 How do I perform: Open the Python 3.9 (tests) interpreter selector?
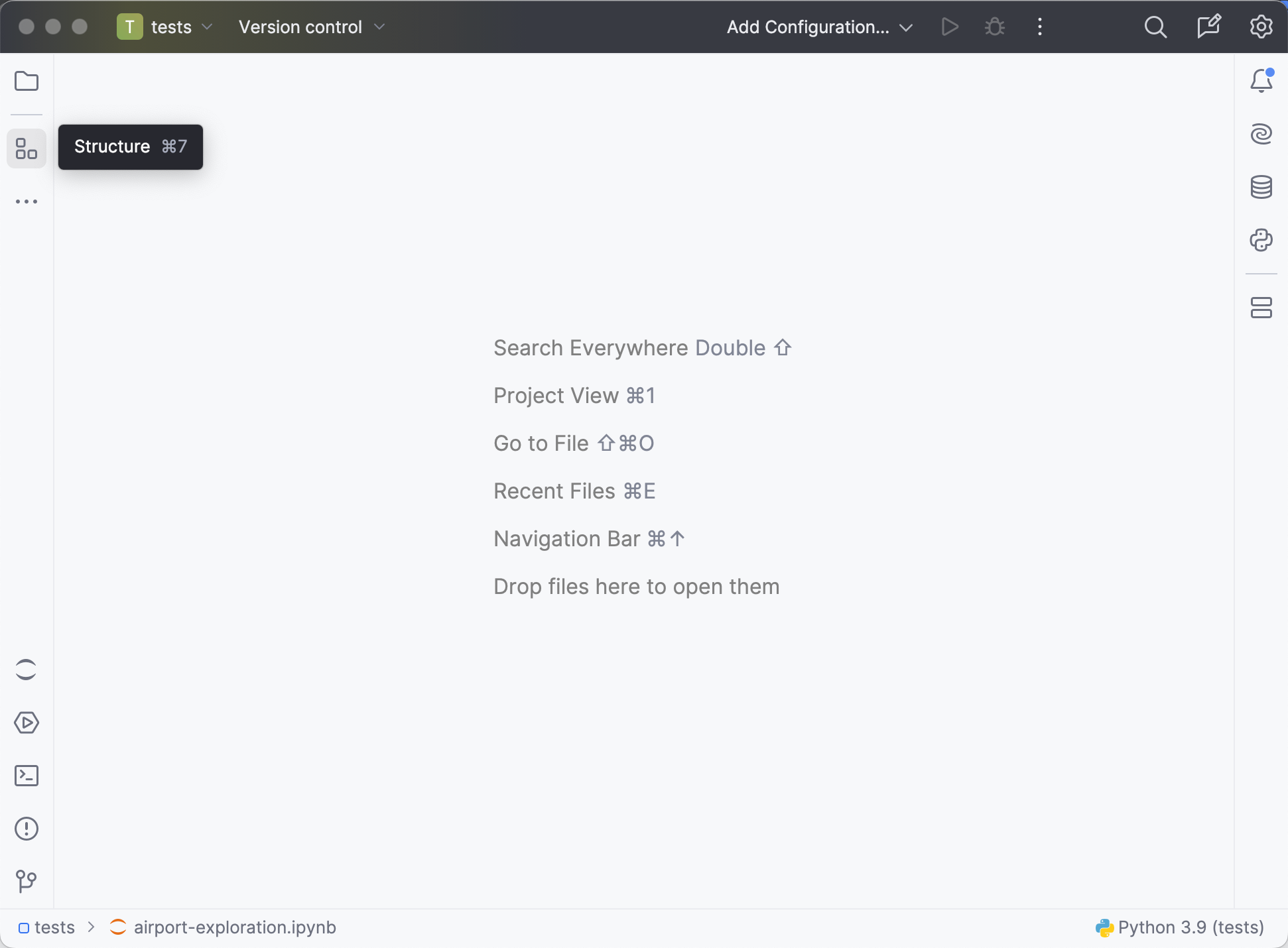pos(1180,927)
